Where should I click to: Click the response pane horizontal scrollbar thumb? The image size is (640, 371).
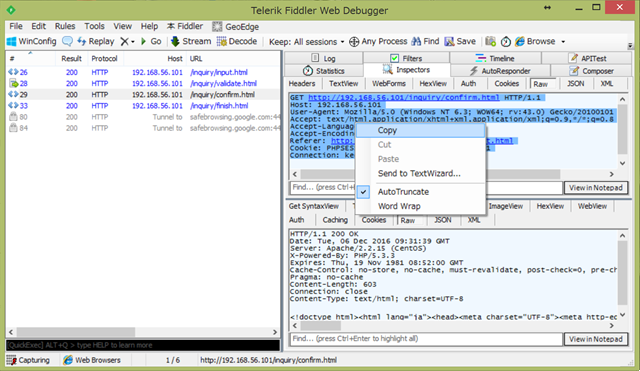(320, 326)
